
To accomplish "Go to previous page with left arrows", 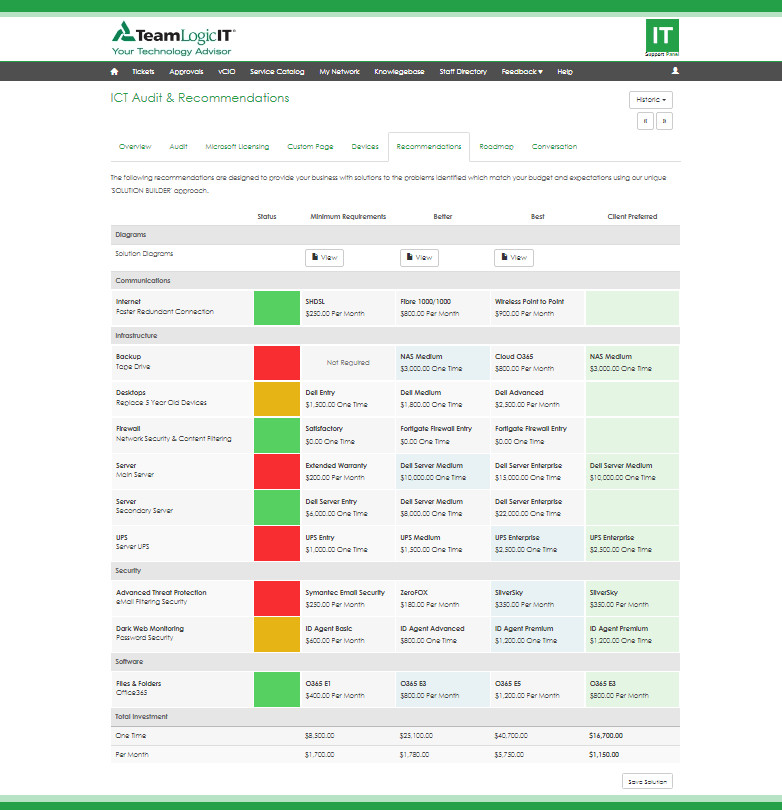I will pos(645,120).
